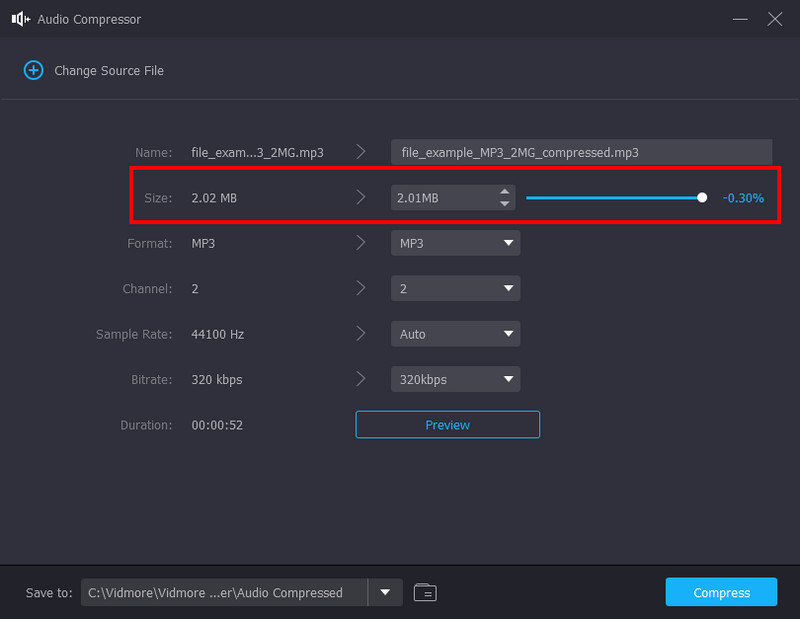This screenshot has width=800, height=619.
Task: Open the Format dropdown showing MP3
Action: [455, 242]
